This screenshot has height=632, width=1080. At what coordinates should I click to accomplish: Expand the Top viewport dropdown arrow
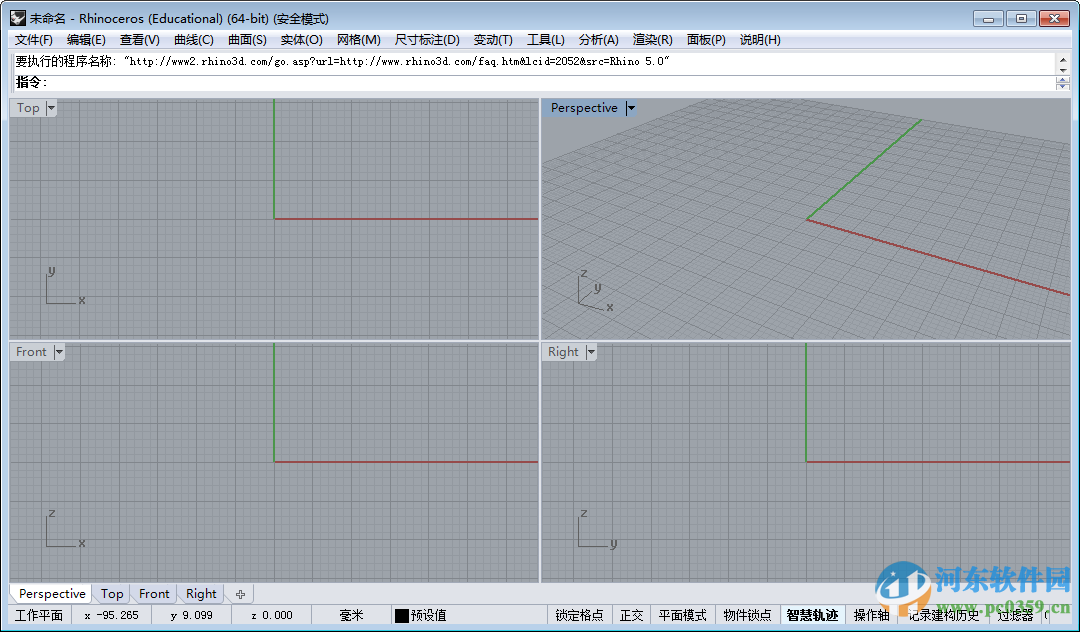51,108
